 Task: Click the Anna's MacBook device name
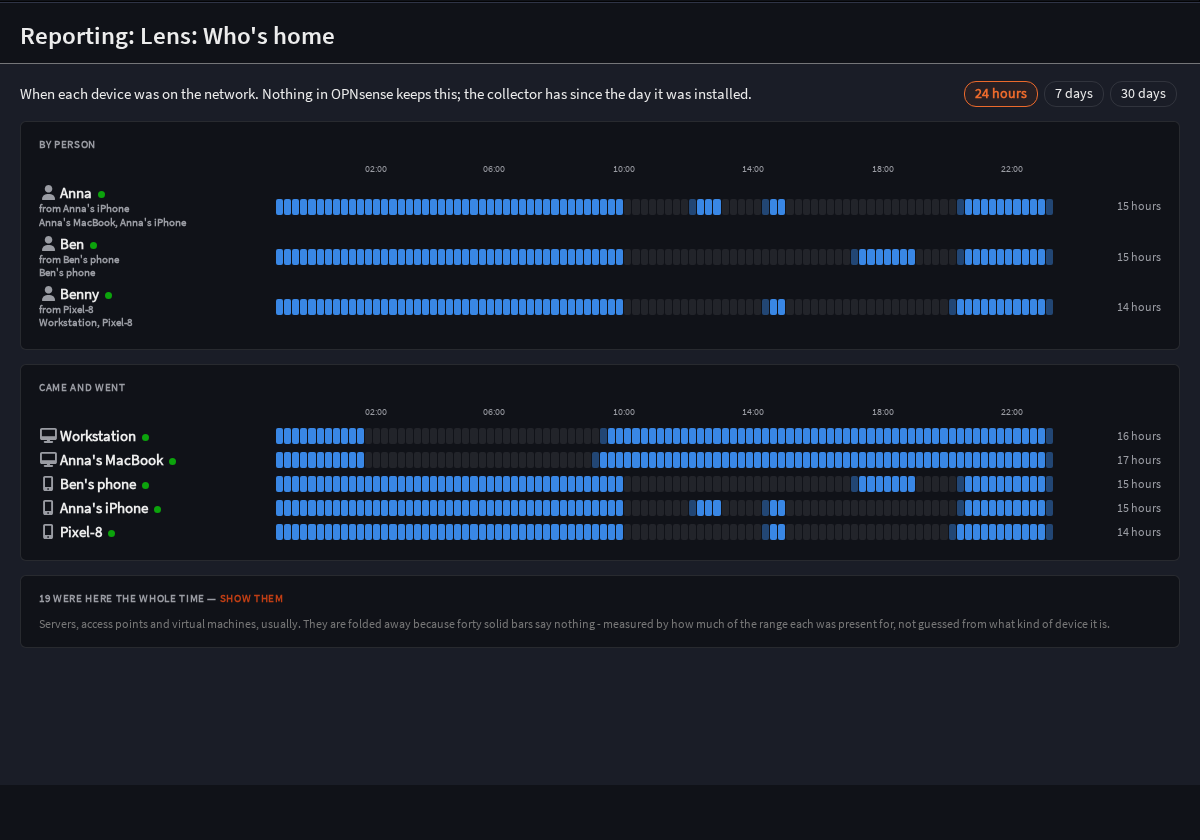click(x=112, y=460)
